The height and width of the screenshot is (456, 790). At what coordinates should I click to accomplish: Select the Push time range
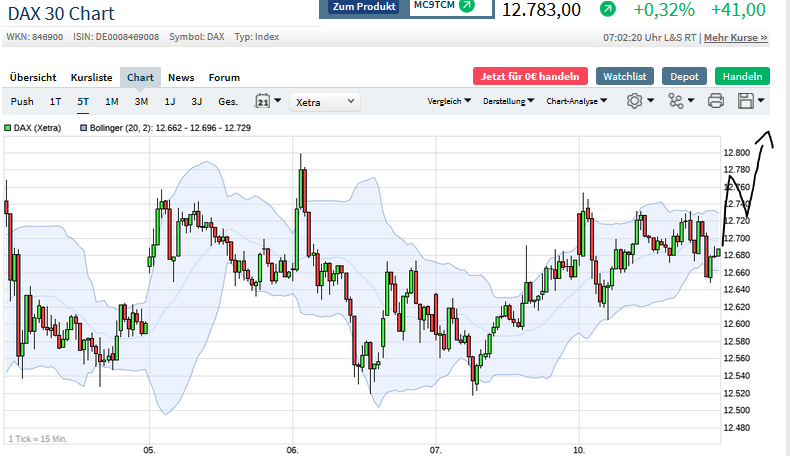click(22, 102)
